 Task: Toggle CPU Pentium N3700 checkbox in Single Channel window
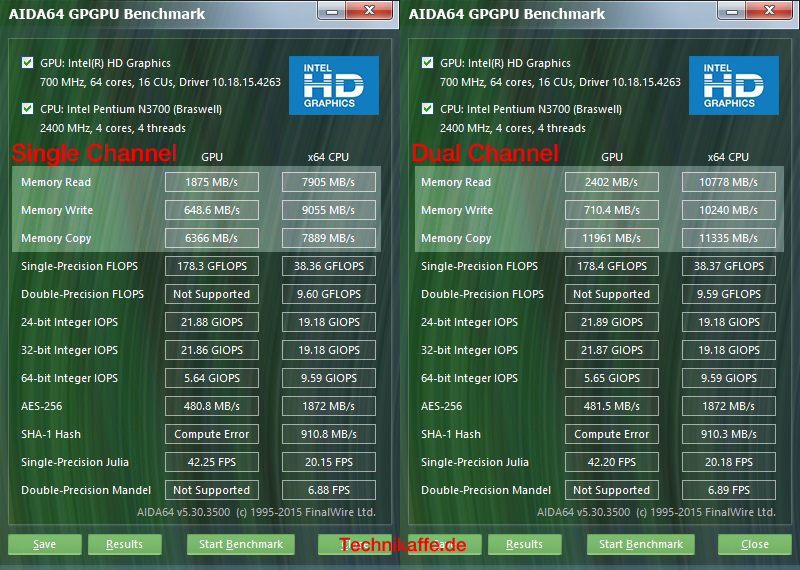tap(28, 109)
